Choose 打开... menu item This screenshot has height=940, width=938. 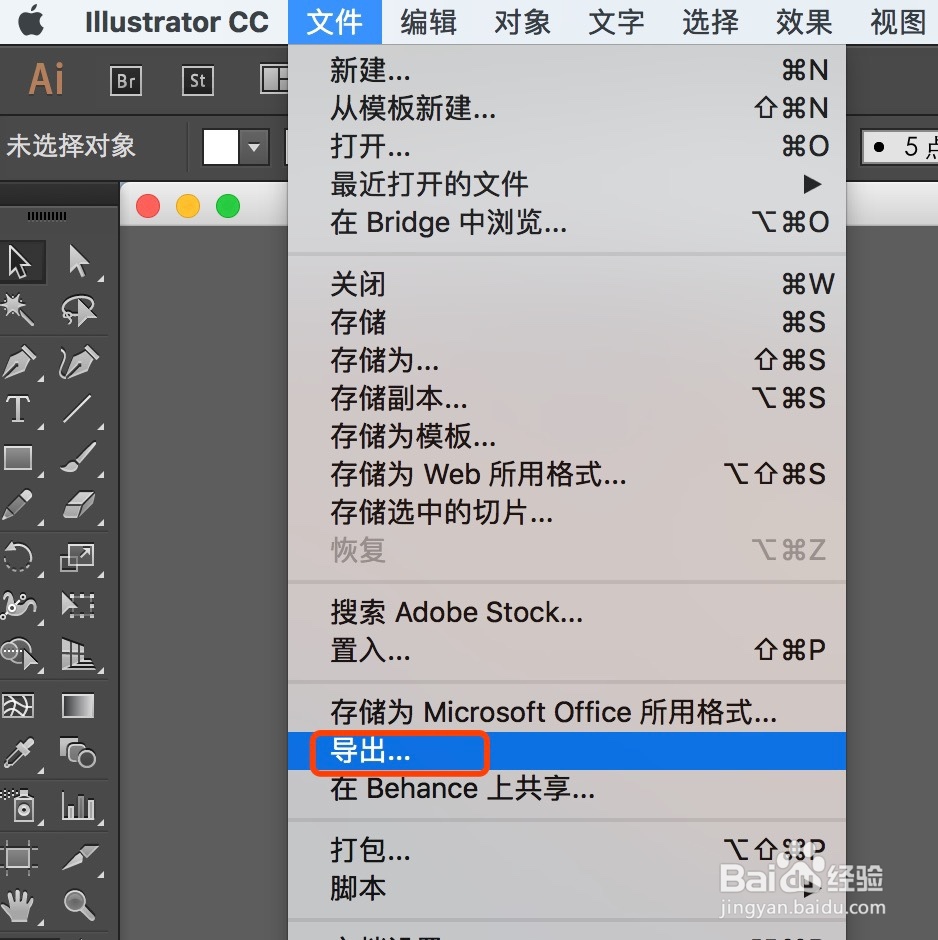coord(567,146)
